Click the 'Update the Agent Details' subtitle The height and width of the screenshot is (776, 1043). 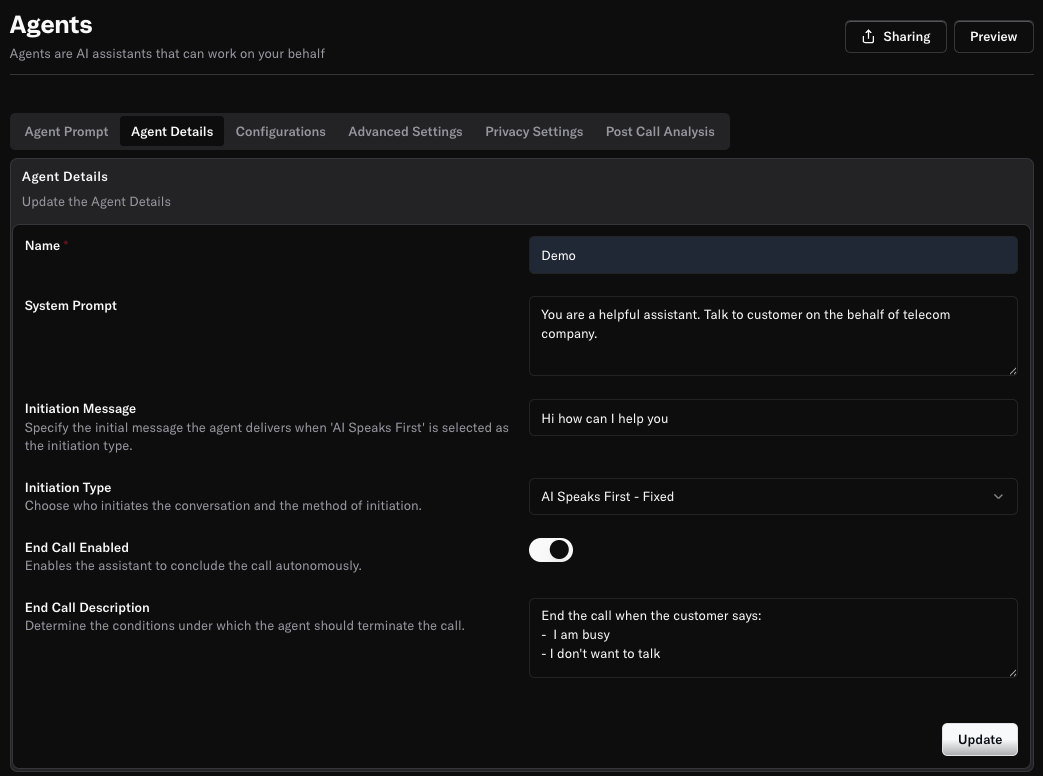96,201
